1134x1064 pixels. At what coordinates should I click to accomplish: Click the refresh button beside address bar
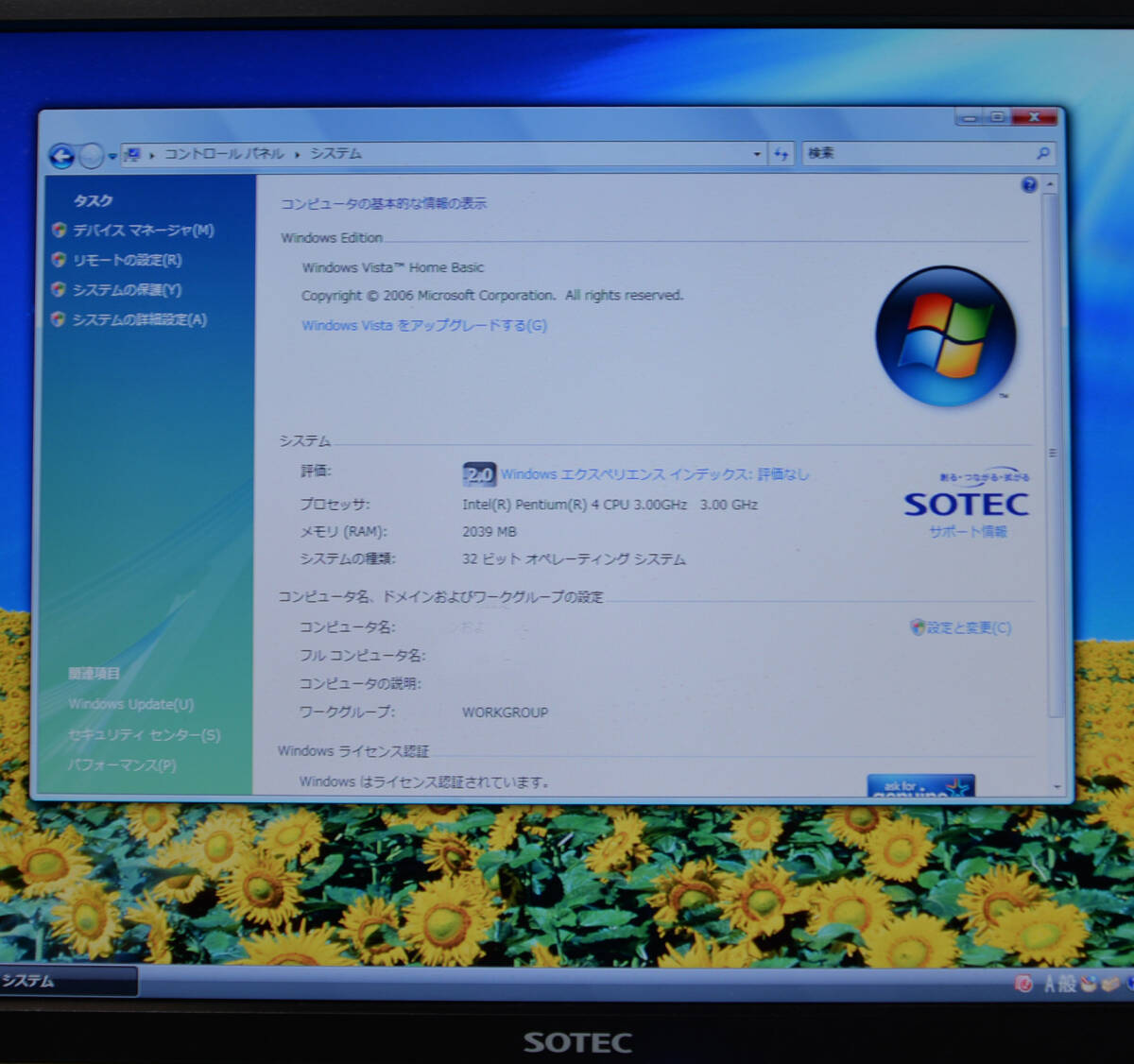click(781, 153)
